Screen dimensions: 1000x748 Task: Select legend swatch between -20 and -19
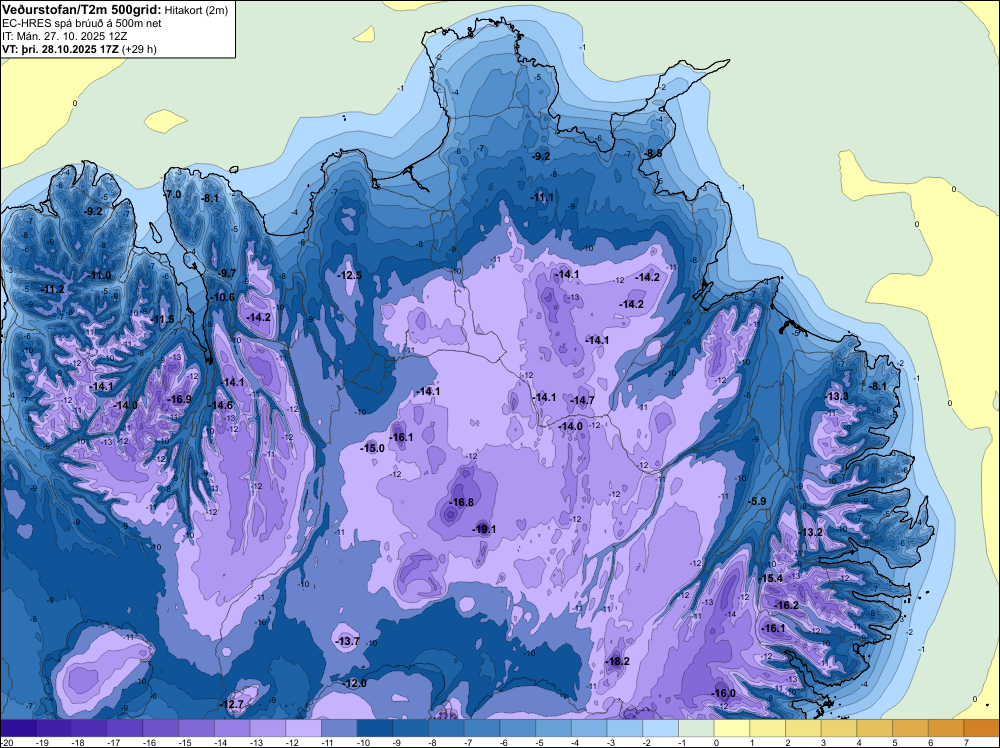pos(18,727)
